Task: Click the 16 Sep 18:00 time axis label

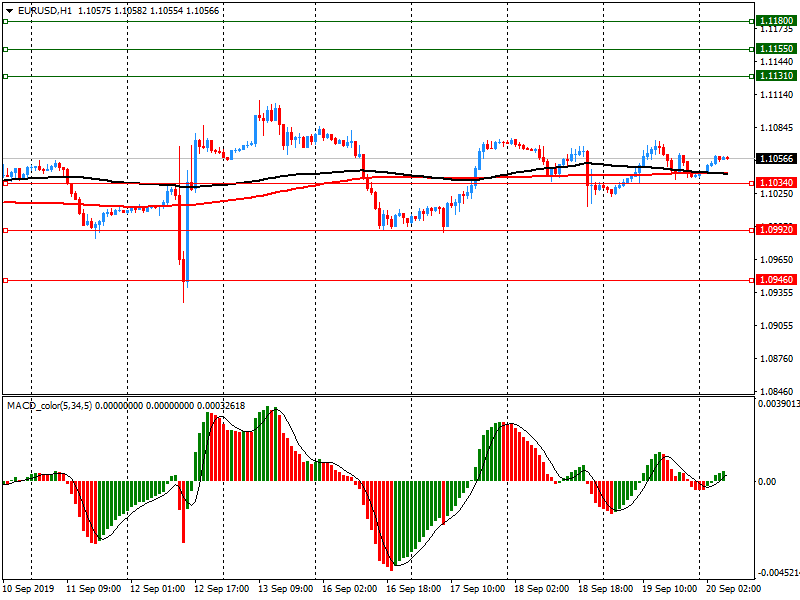Action: 414,589
